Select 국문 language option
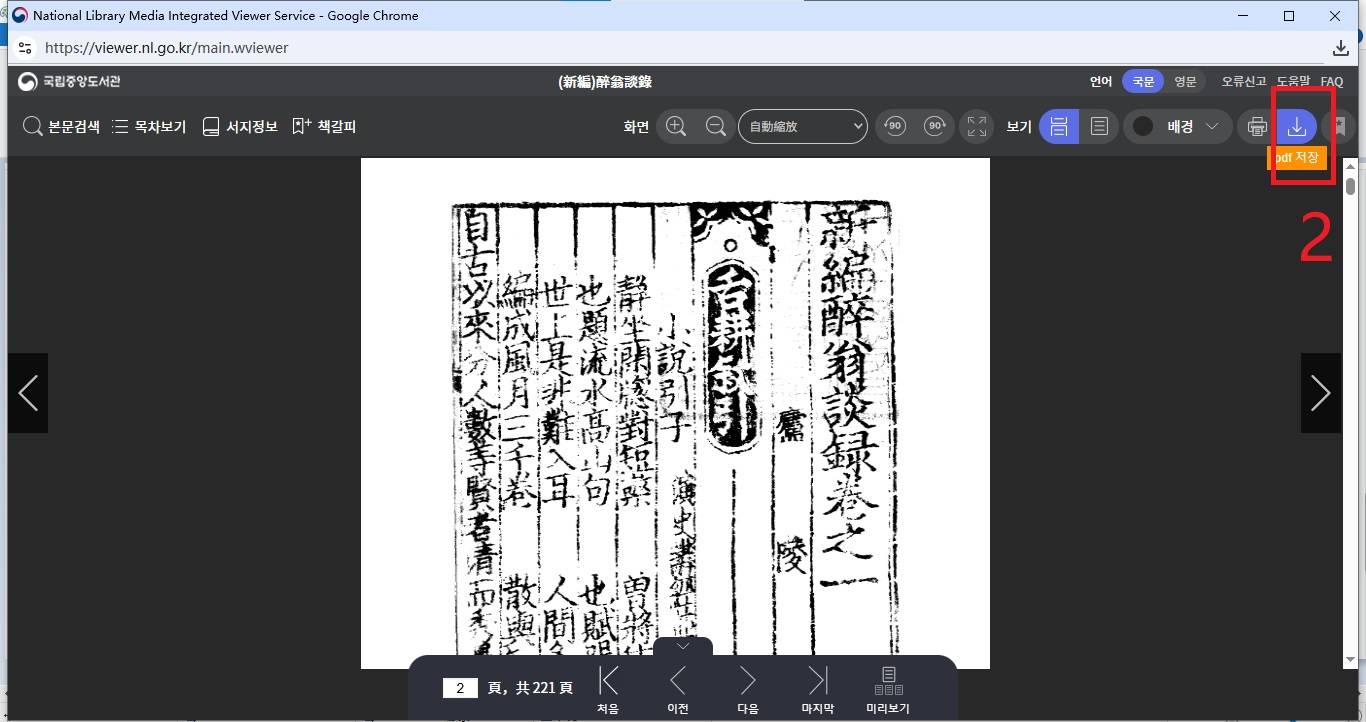This screenshot has height=722, width=1366. click(x=1143, y=82)
